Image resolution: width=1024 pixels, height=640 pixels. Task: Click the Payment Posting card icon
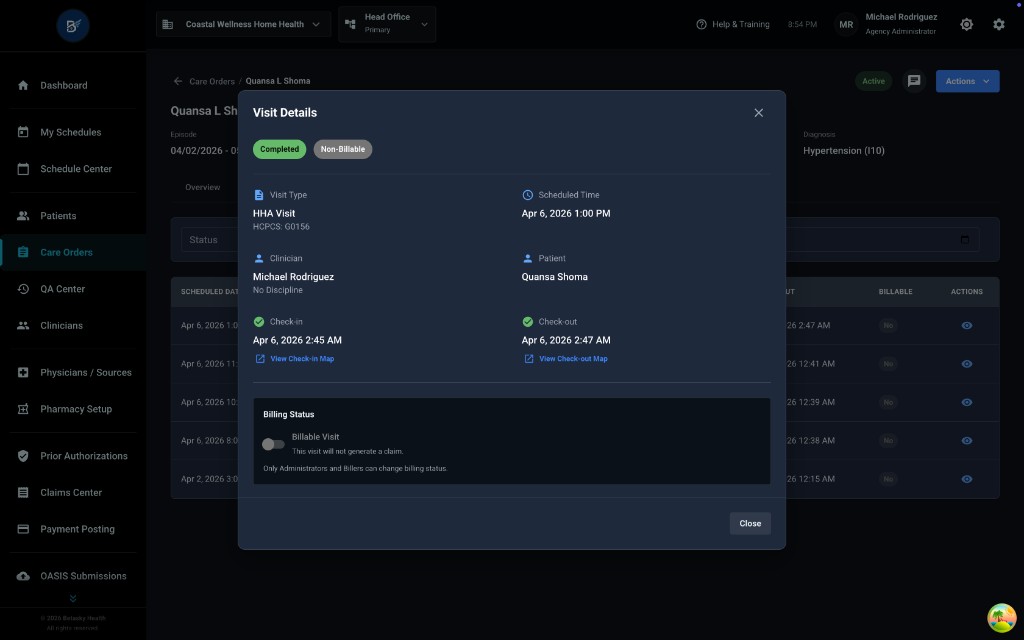(x=23, y=530)
